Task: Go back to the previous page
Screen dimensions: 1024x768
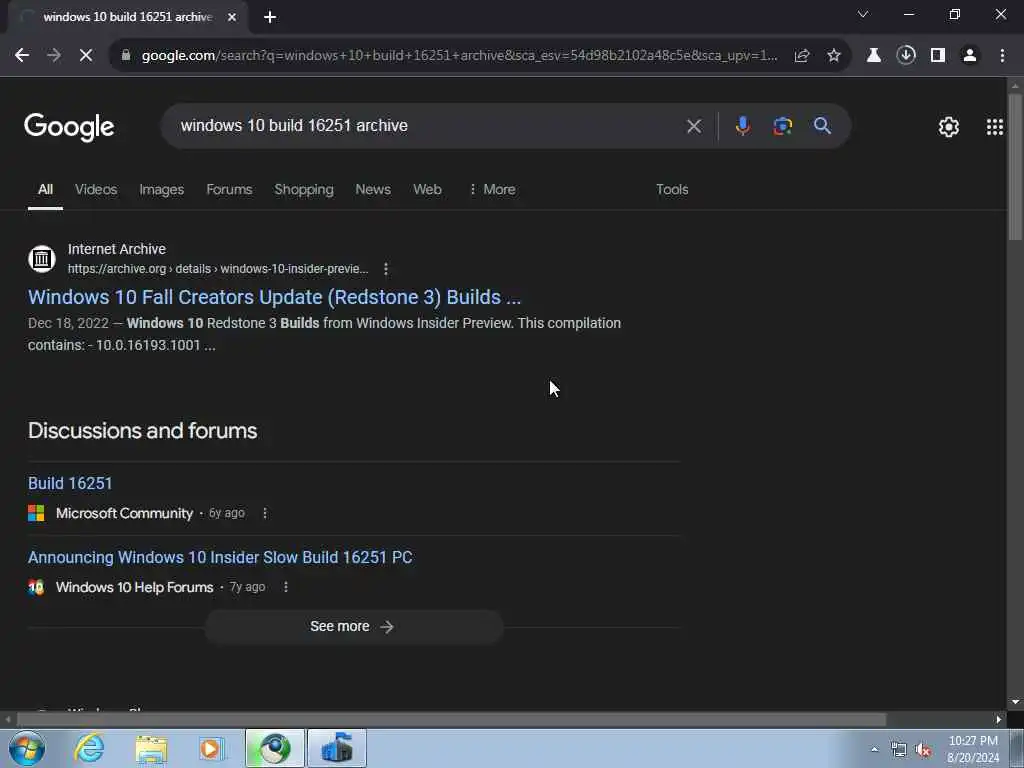Action: pyautogui.click(x=22, y=56)
